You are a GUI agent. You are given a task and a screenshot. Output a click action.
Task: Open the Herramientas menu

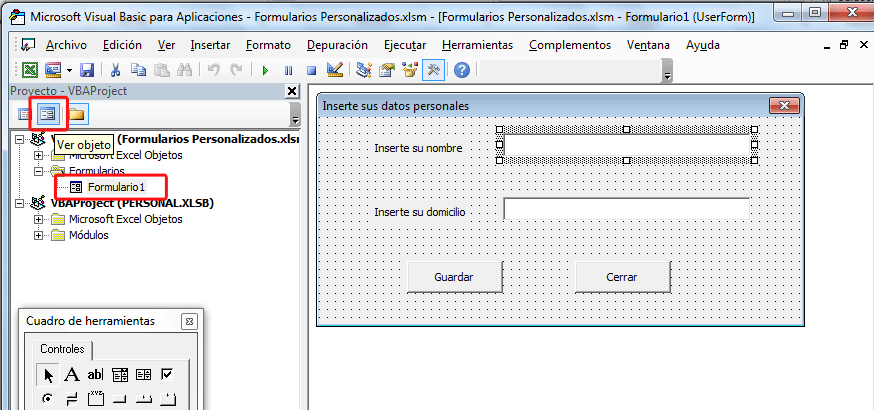[477, 45]
